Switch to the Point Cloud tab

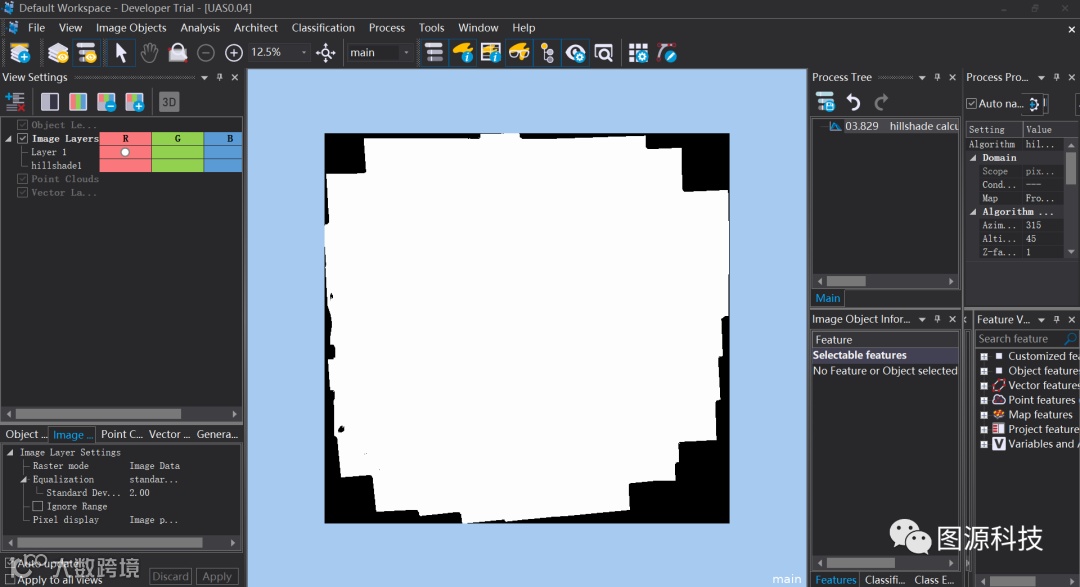click(x=121, y=434)
